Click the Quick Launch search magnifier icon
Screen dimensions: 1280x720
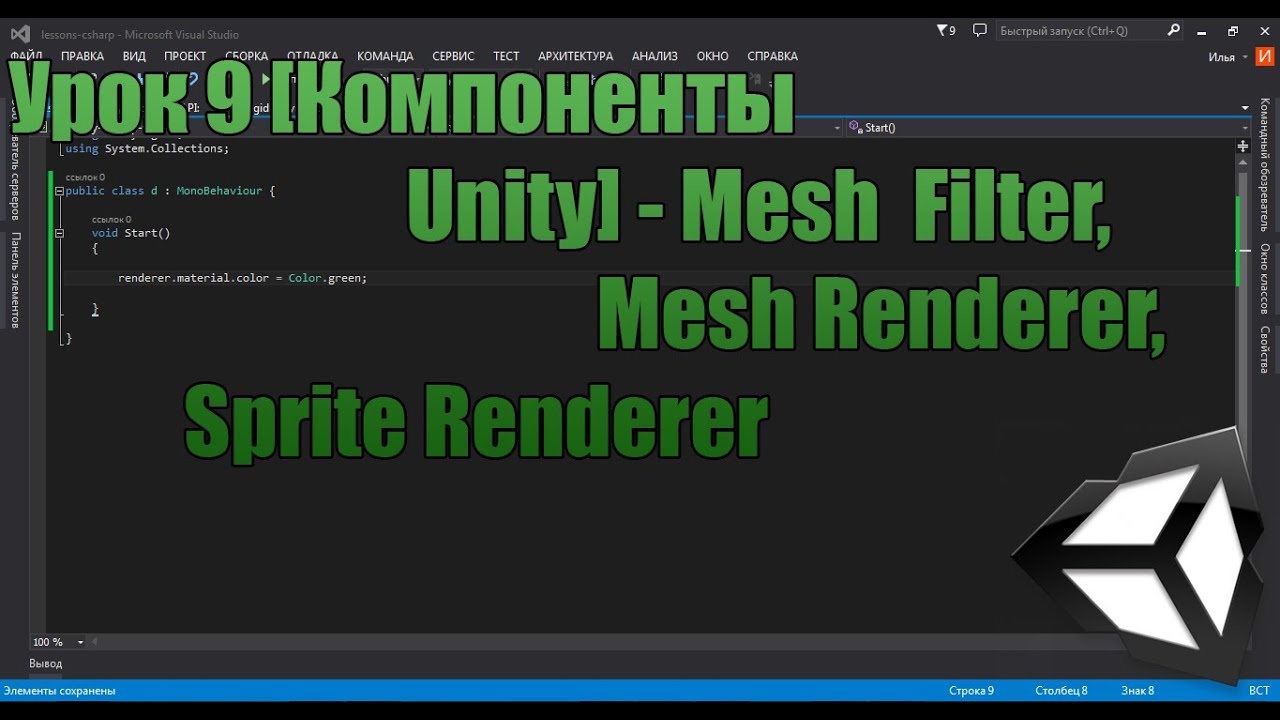1174,31
